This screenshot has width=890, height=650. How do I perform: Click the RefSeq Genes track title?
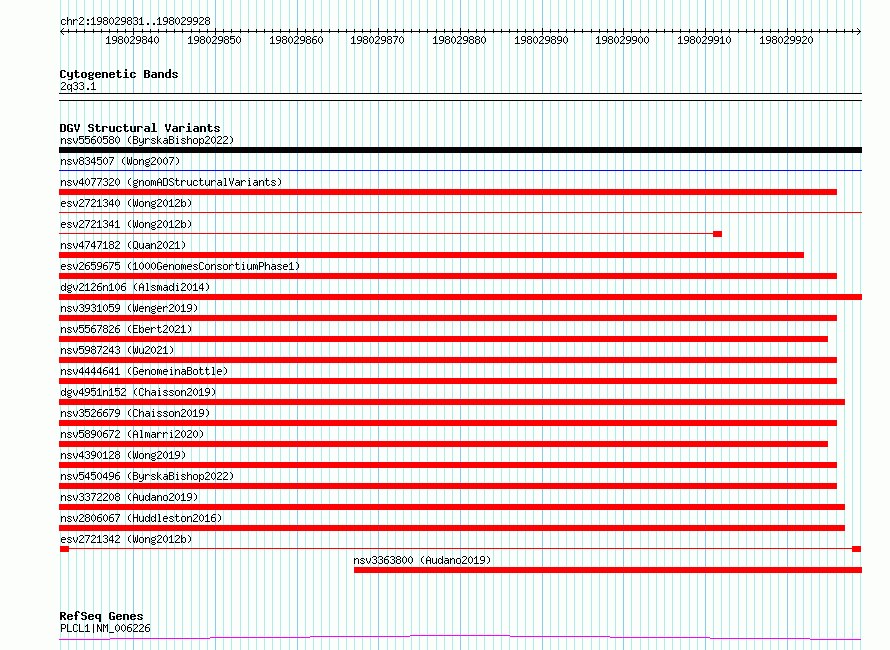(x=101, y=616)
